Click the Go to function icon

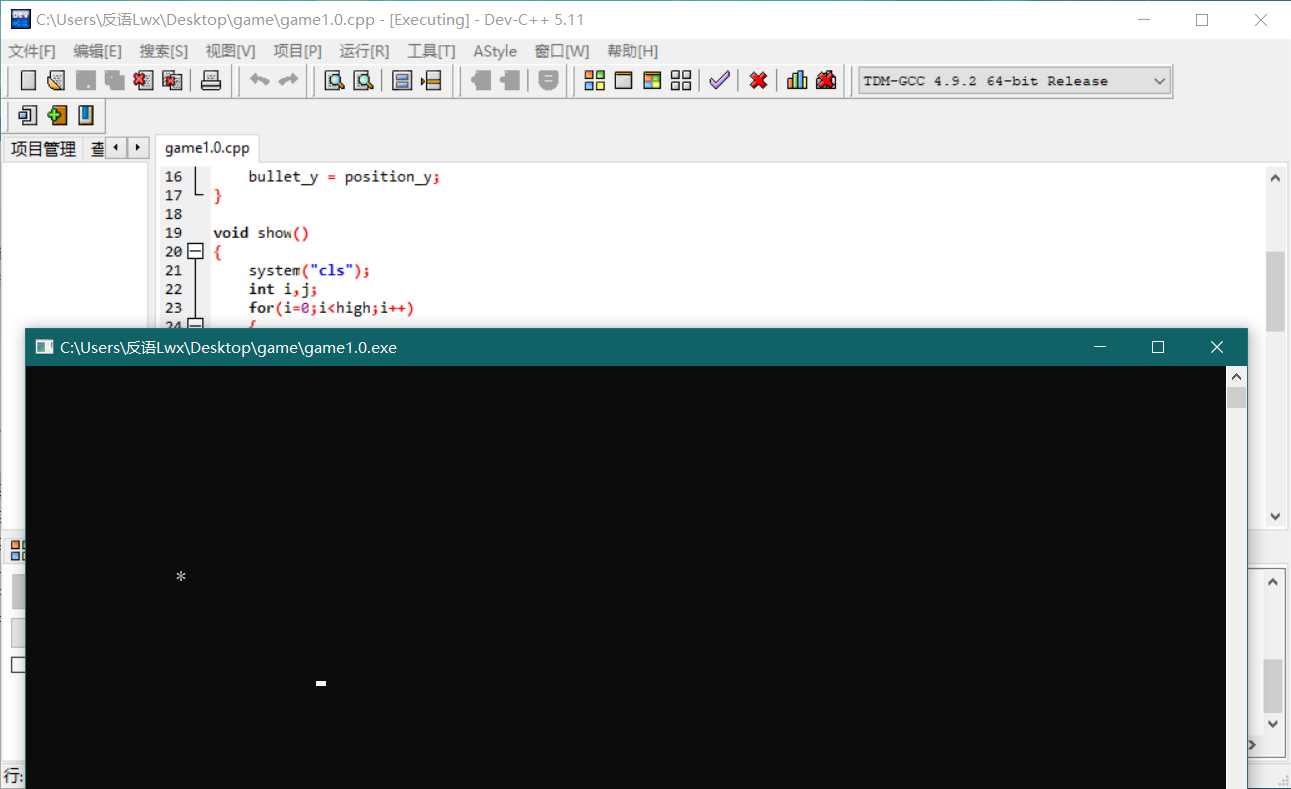403,81
